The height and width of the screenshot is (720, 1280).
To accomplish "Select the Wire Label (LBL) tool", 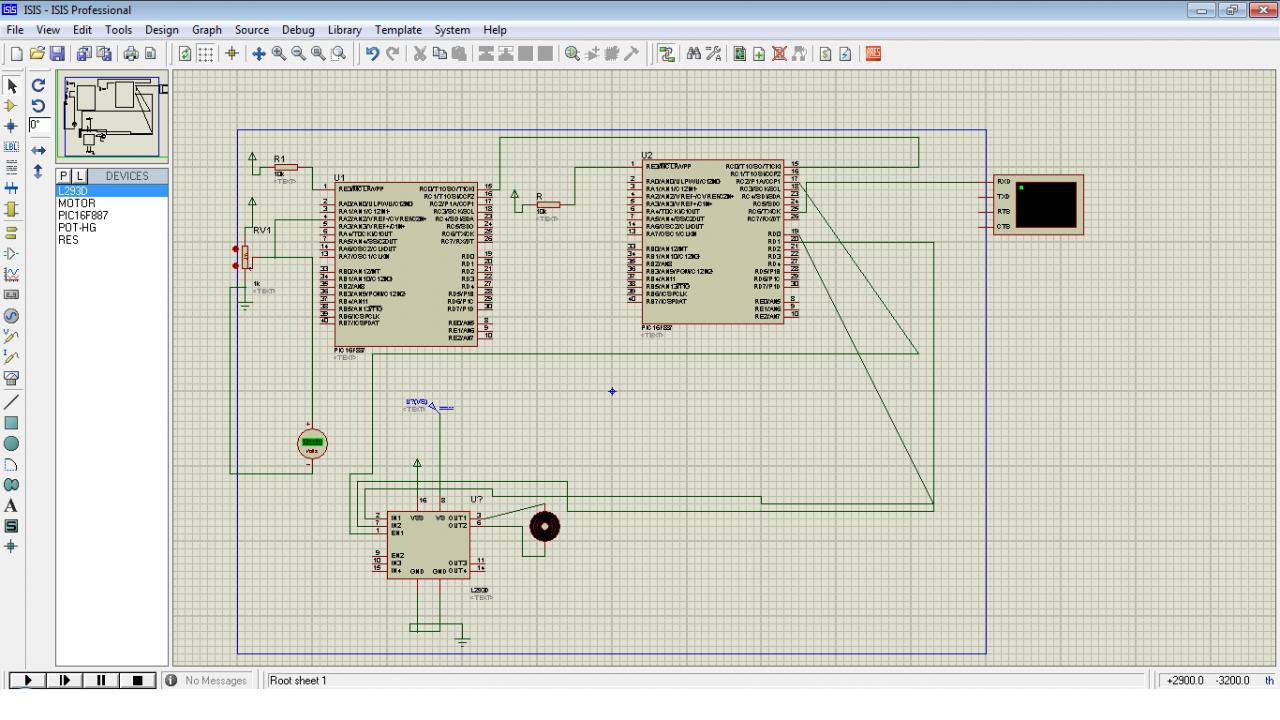I will 12,147.
